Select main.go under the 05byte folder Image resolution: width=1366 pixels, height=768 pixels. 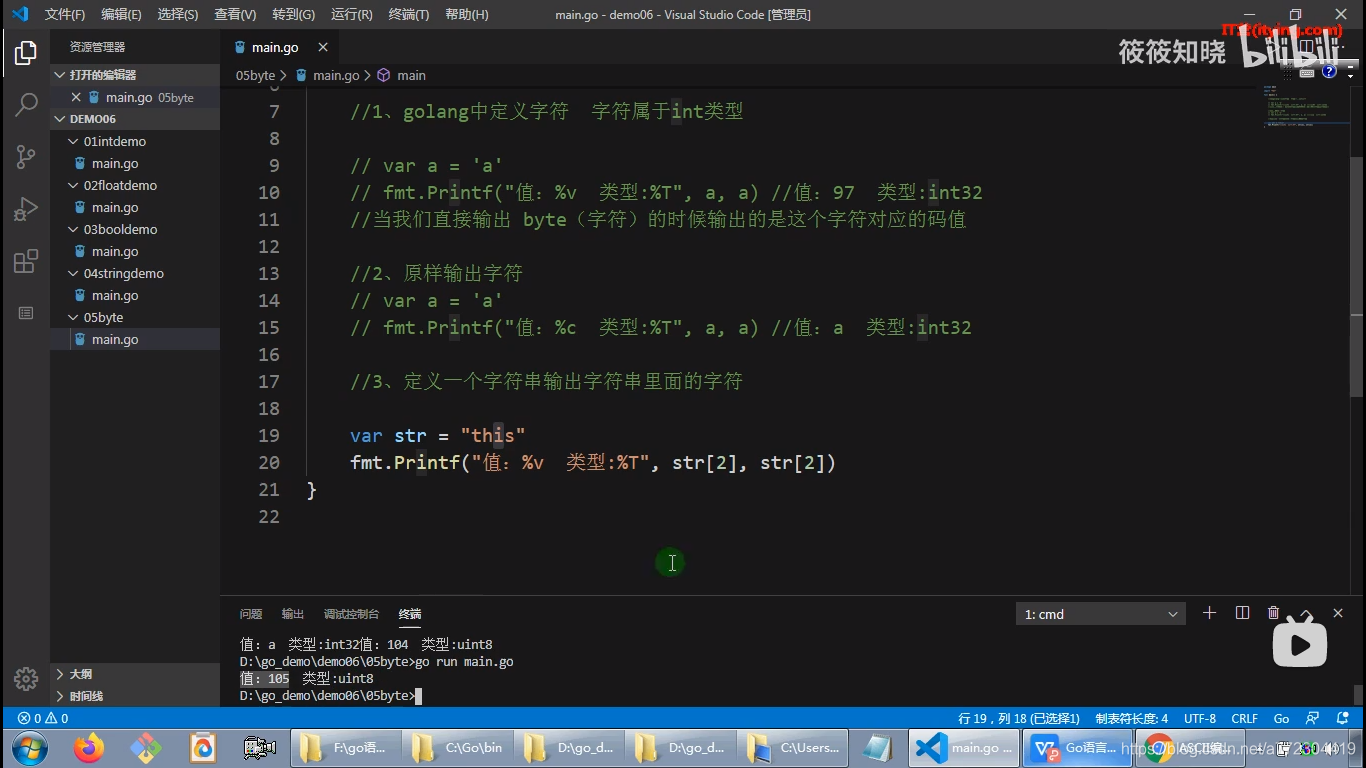tap(135, 339)
